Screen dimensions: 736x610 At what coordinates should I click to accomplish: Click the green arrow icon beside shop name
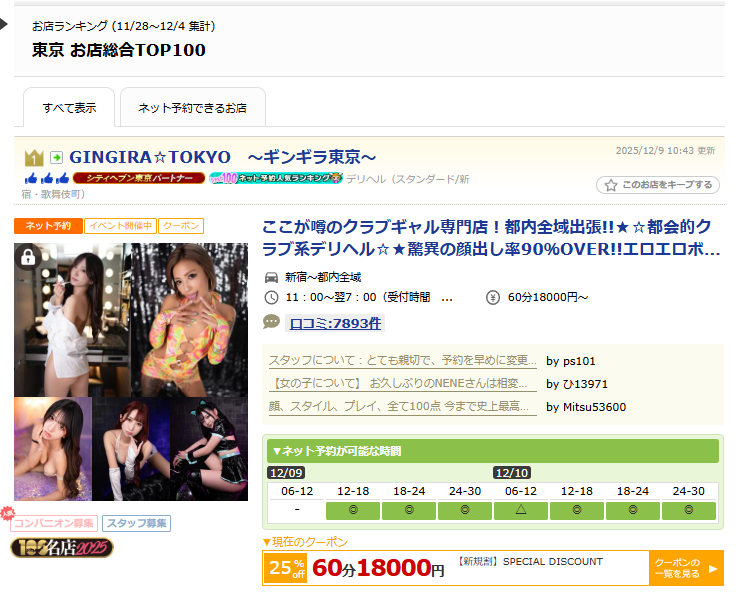[x=56, y=158]
